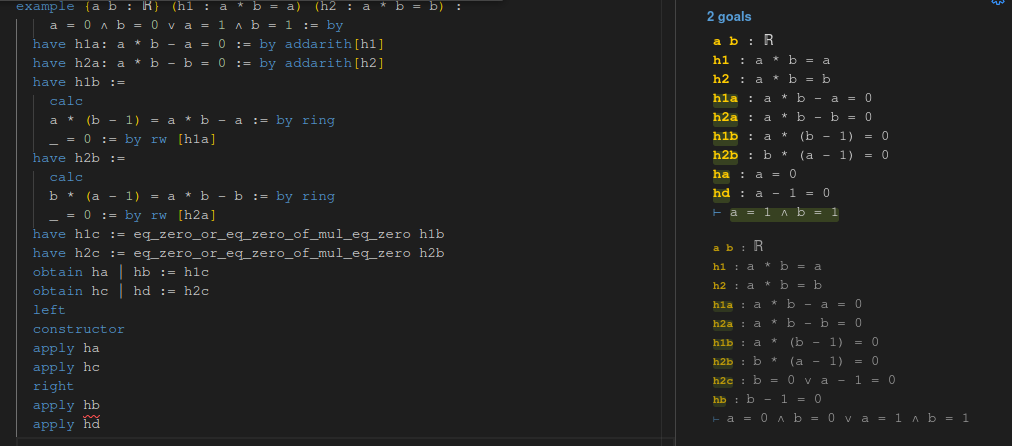Image resolution: width=1012 pixels, height=446 pixels.
Task: Click the ℝ type in the first goal
Action: [768, 41]
